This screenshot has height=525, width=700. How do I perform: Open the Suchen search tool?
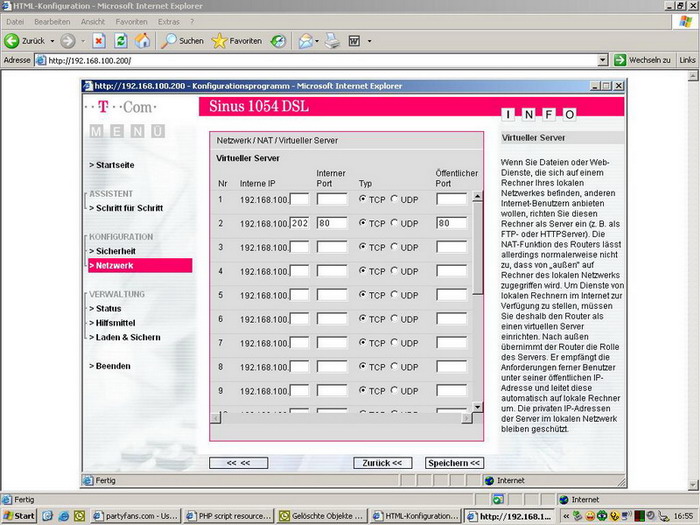coord(183,41)
